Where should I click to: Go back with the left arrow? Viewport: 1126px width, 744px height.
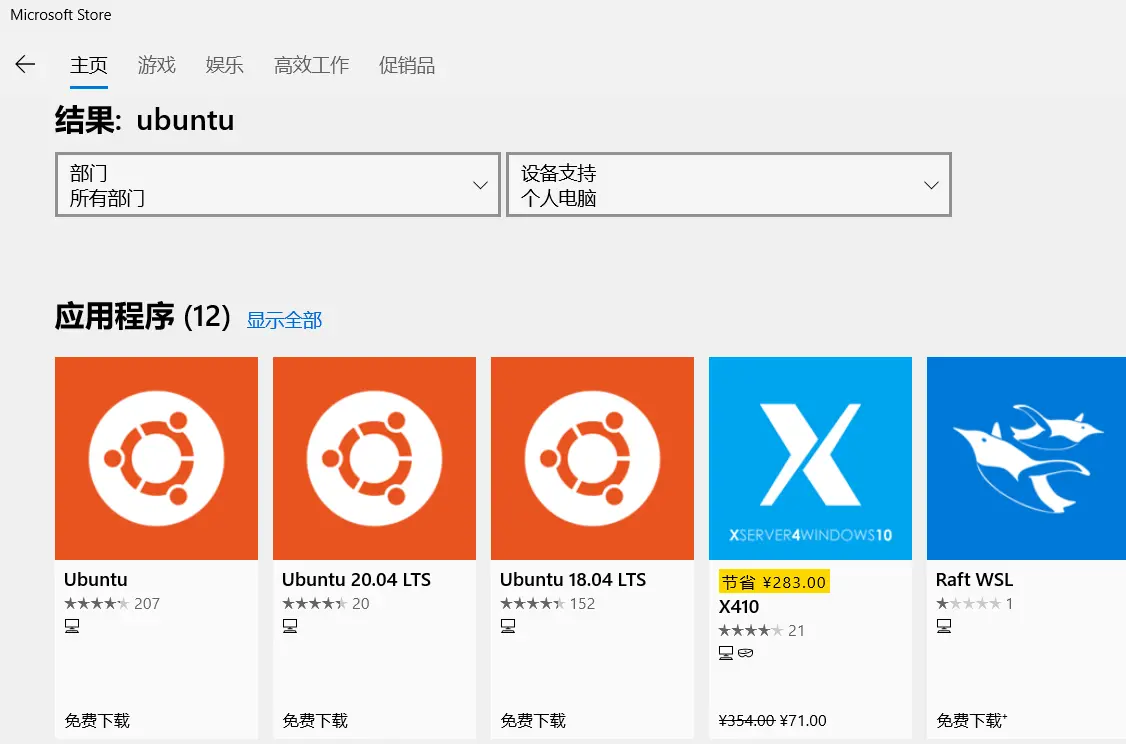(25, 65)
